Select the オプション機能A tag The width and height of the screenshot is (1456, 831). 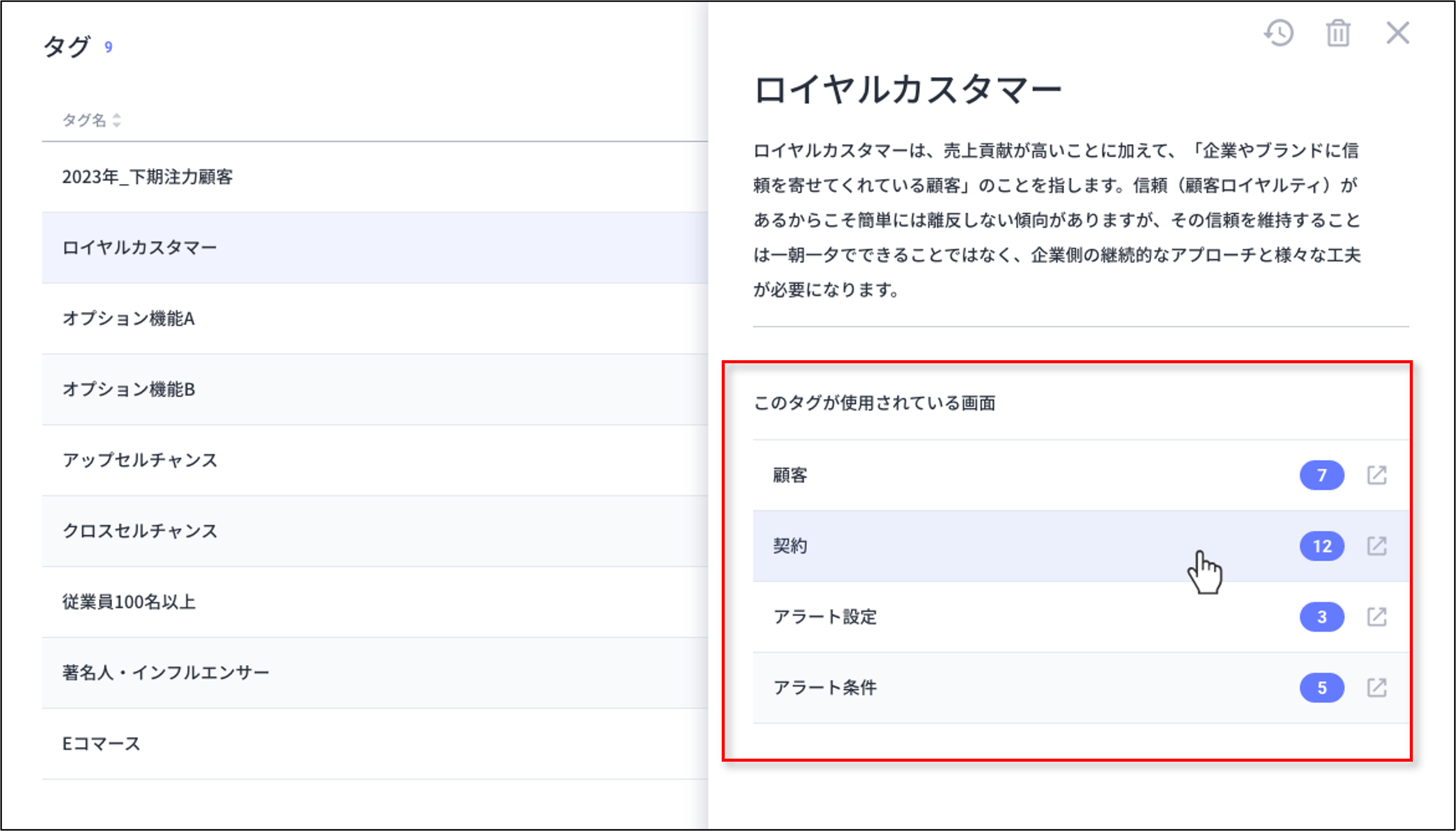(130, 319)
